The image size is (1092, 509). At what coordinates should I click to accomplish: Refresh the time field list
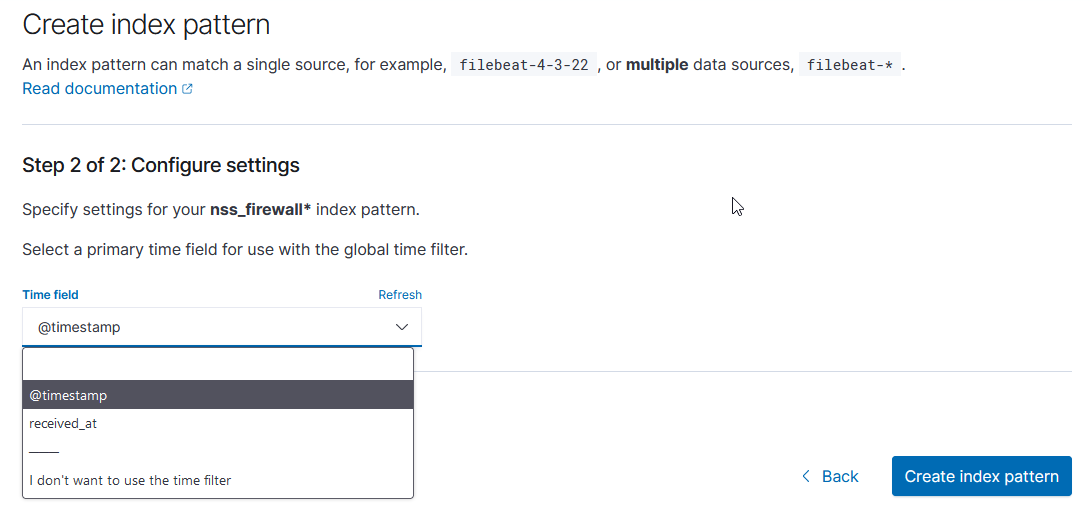(400, 295)
